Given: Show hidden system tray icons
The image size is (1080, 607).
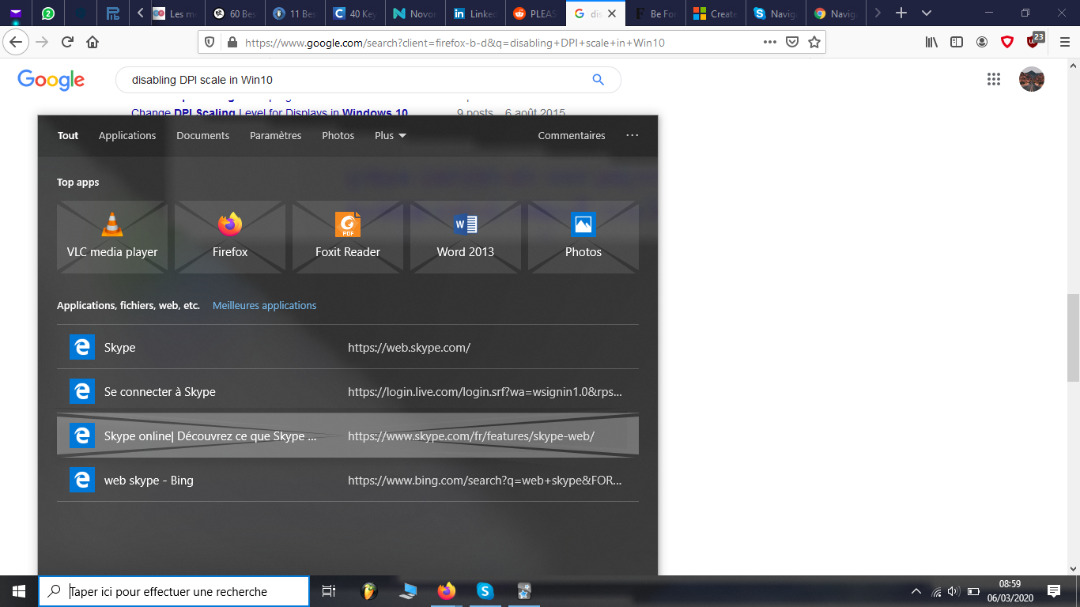Looking at the screenshot, I should (916, 591).
